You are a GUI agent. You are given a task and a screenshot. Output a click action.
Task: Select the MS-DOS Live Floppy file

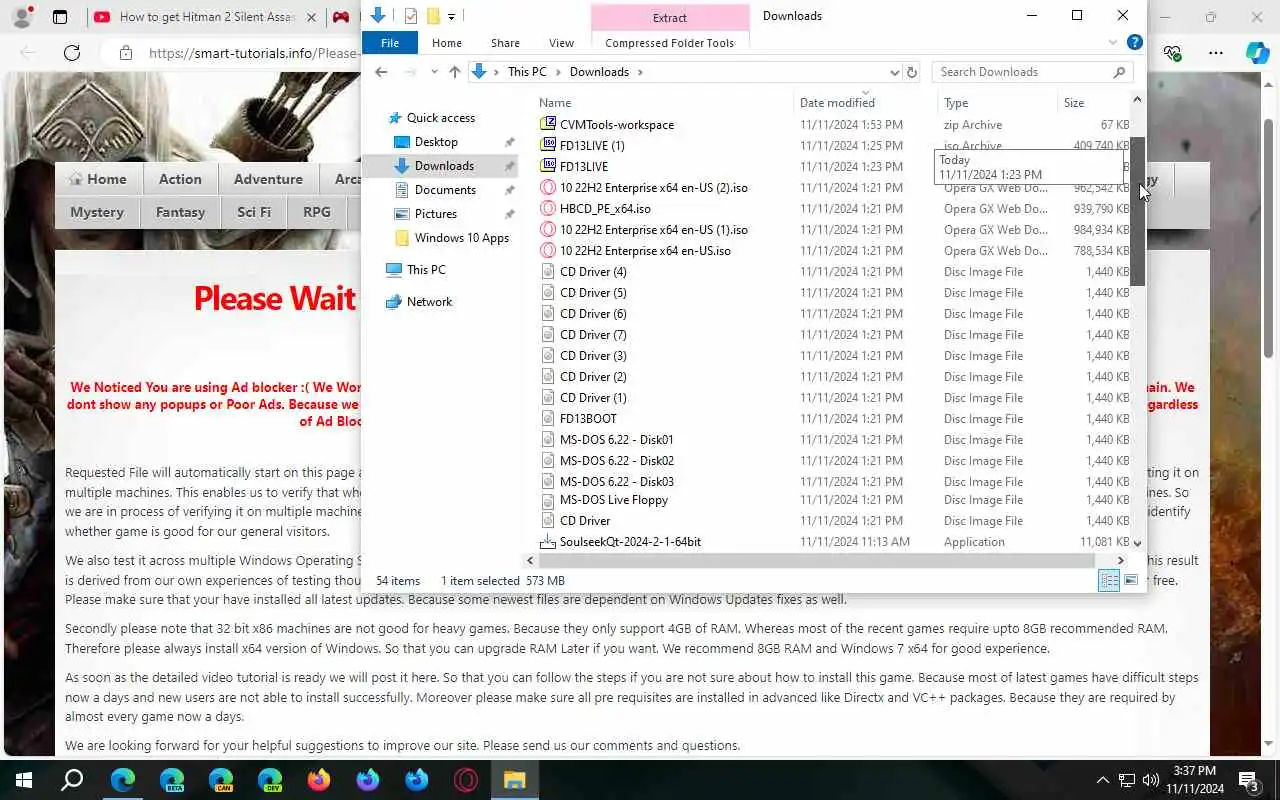click(x=613, y=500)
